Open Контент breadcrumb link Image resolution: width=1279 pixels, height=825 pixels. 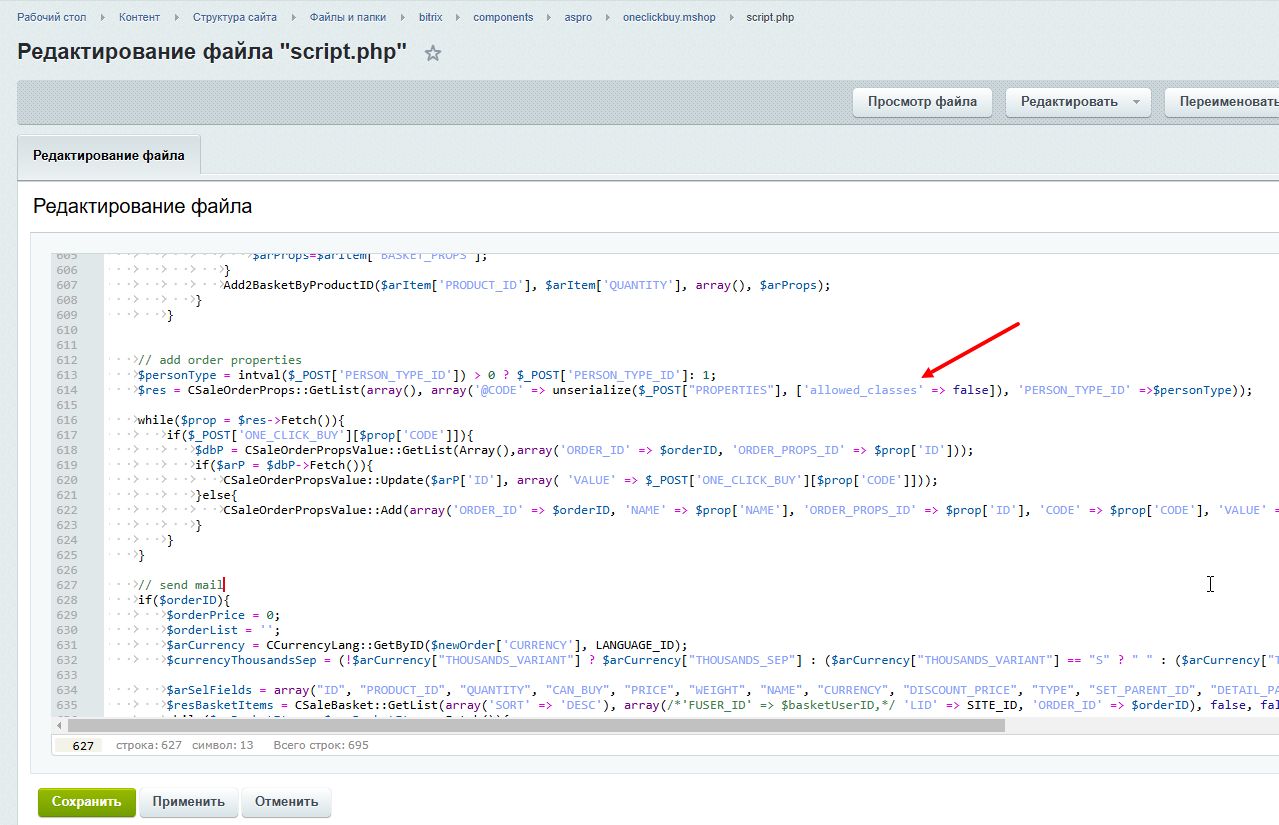139,18
